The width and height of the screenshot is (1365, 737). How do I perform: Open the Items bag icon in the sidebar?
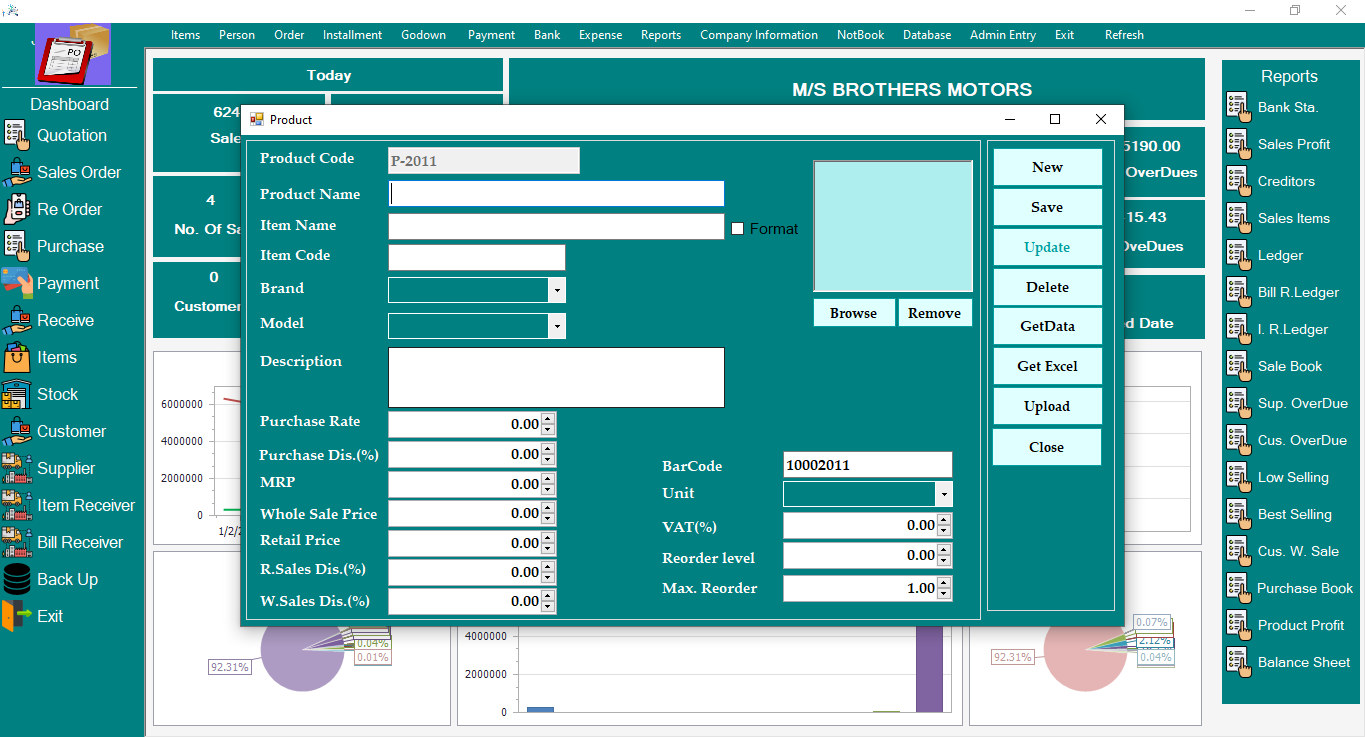point(17,357)
